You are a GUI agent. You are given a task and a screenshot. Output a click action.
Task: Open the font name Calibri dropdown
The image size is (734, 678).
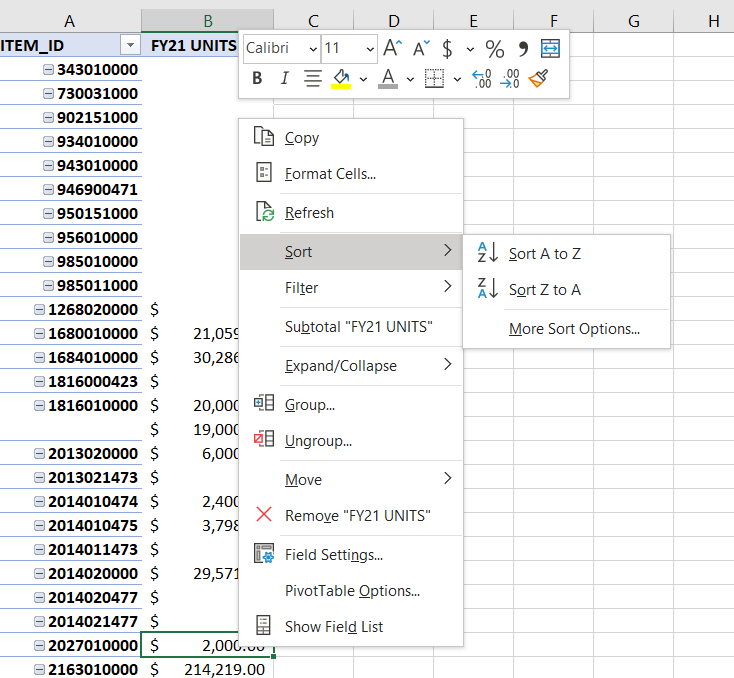coord(313,49)
